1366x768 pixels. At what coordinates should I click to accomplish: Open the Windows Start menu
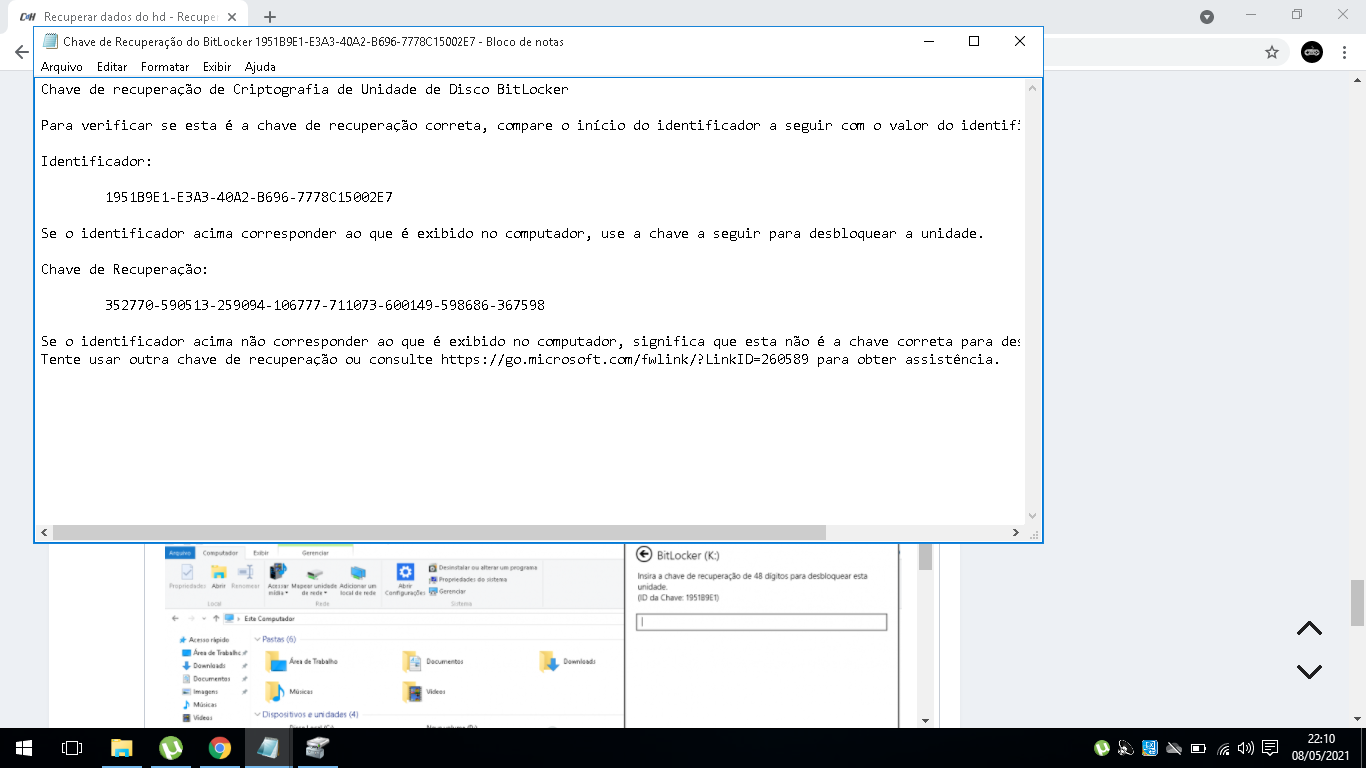pos(23,747)
